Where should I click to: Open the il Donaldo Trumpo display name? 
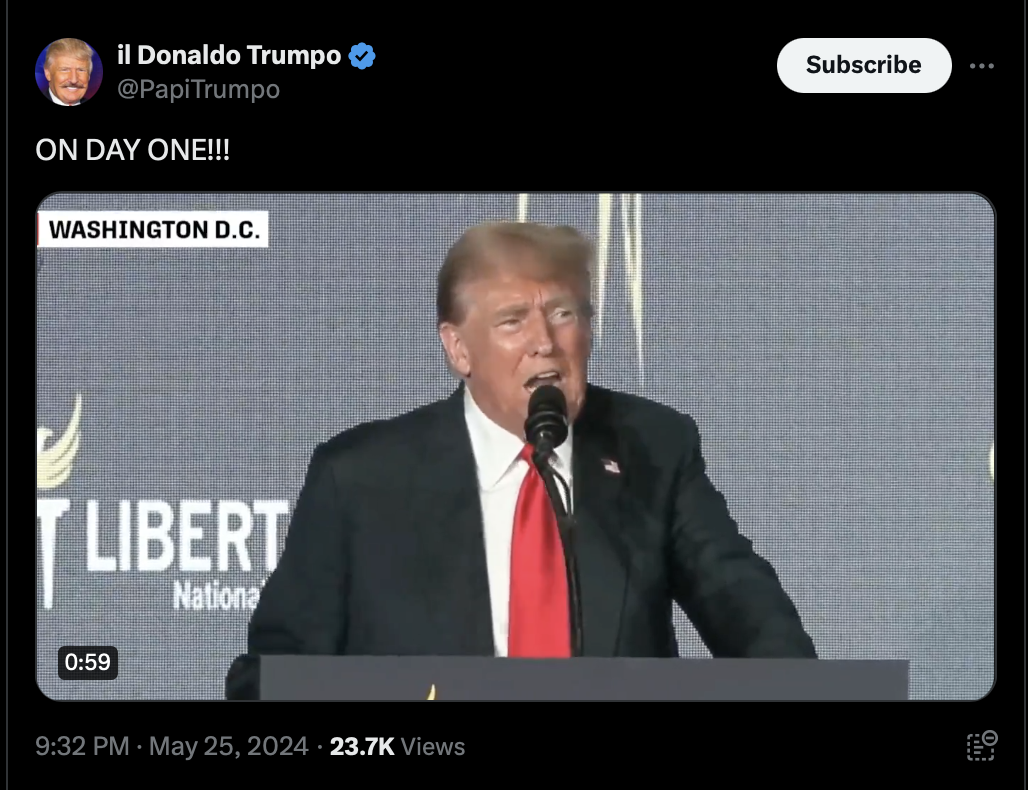tap(229, 55)
